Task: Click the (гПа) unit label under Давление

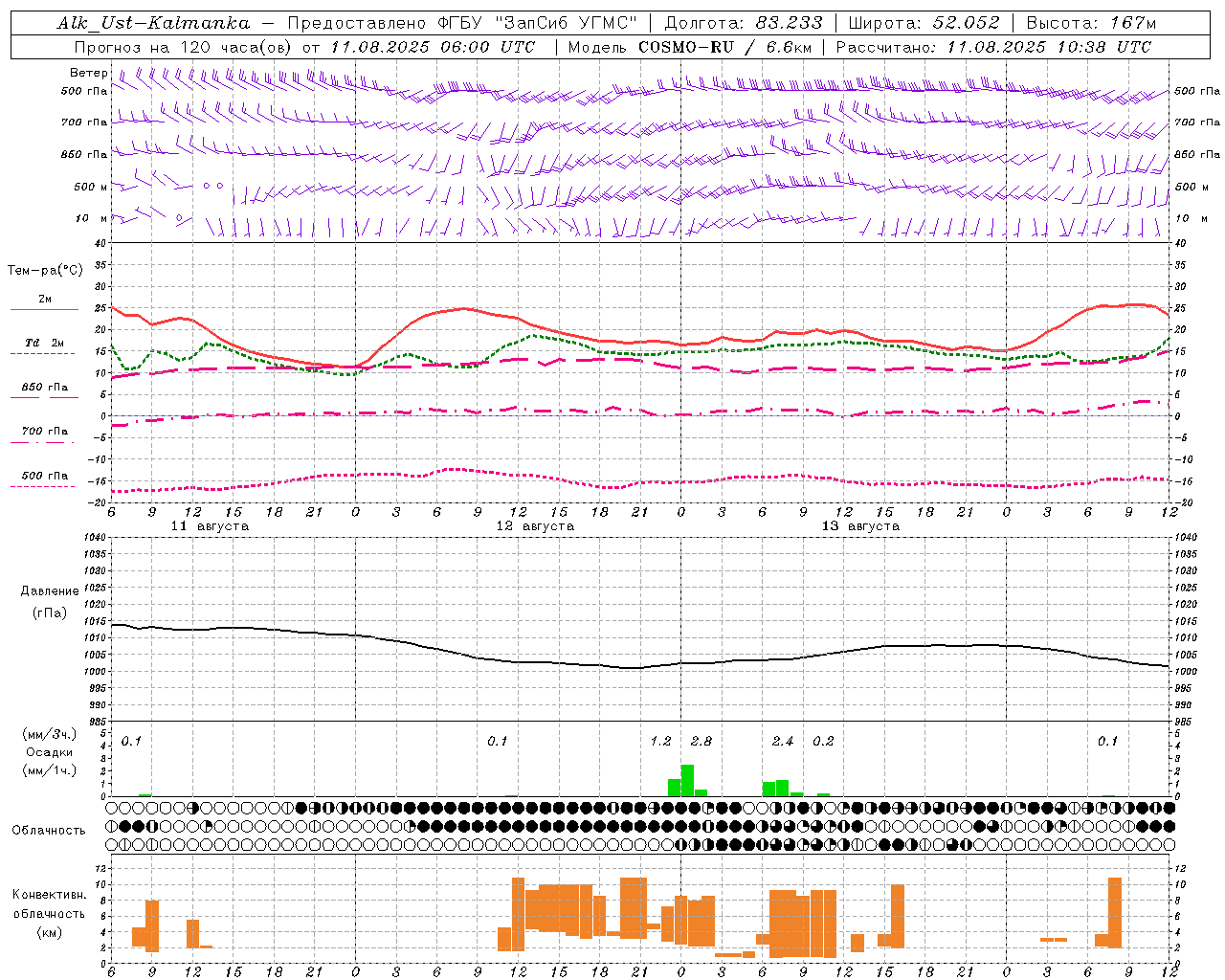Action: (50, 613)
